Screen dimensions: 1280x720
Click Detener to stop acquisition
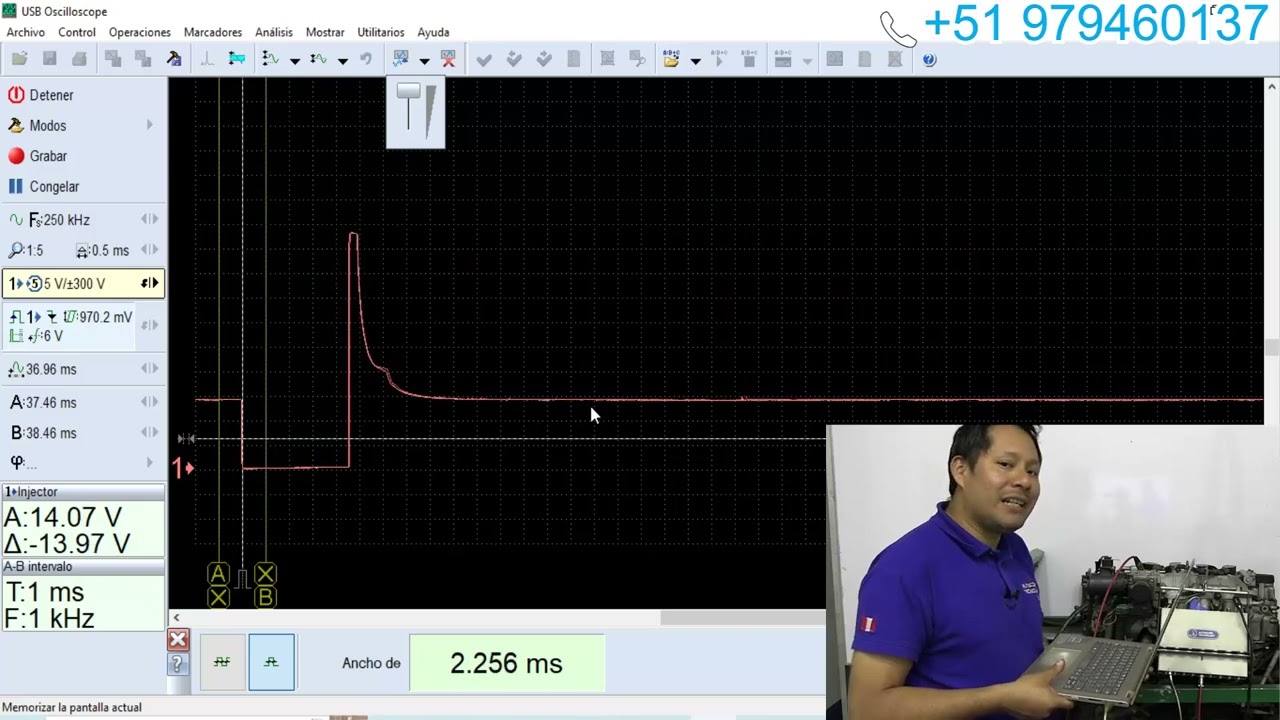pos(41,95)
